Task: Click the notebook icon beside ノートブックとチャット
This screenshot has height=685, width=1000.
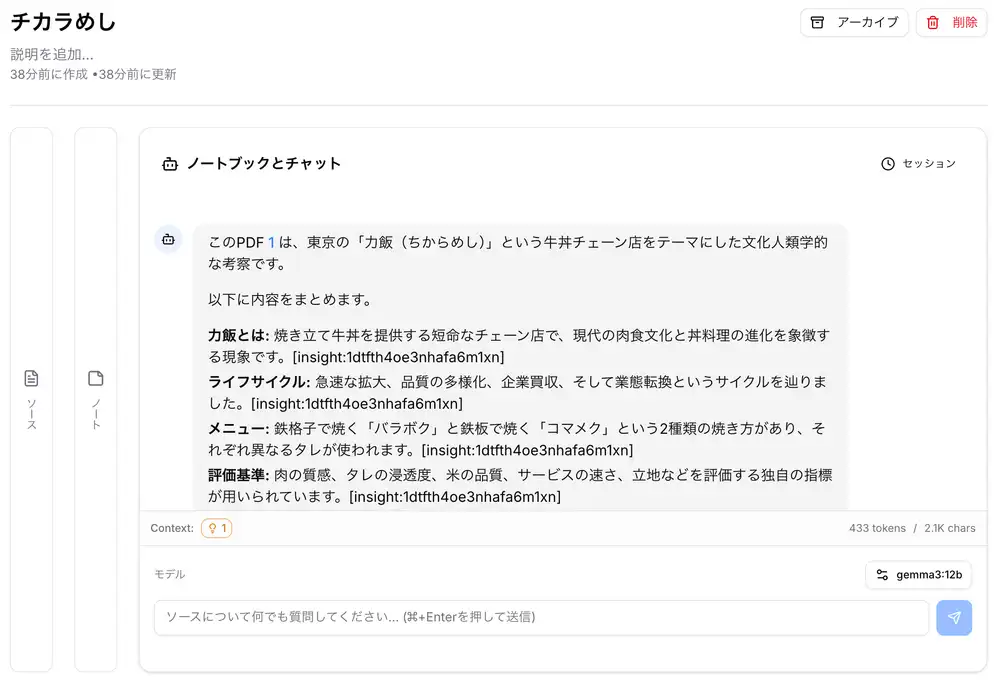Action: pos(169,162)
